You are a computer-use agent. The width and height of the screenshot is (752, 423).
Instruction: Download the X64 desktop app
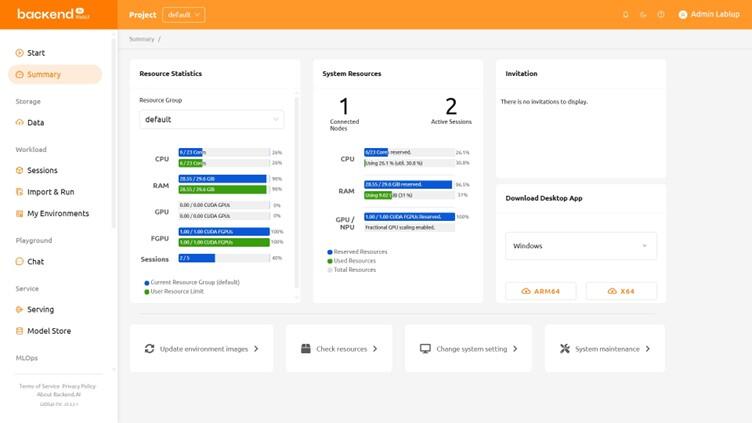(x=622, y=291)
